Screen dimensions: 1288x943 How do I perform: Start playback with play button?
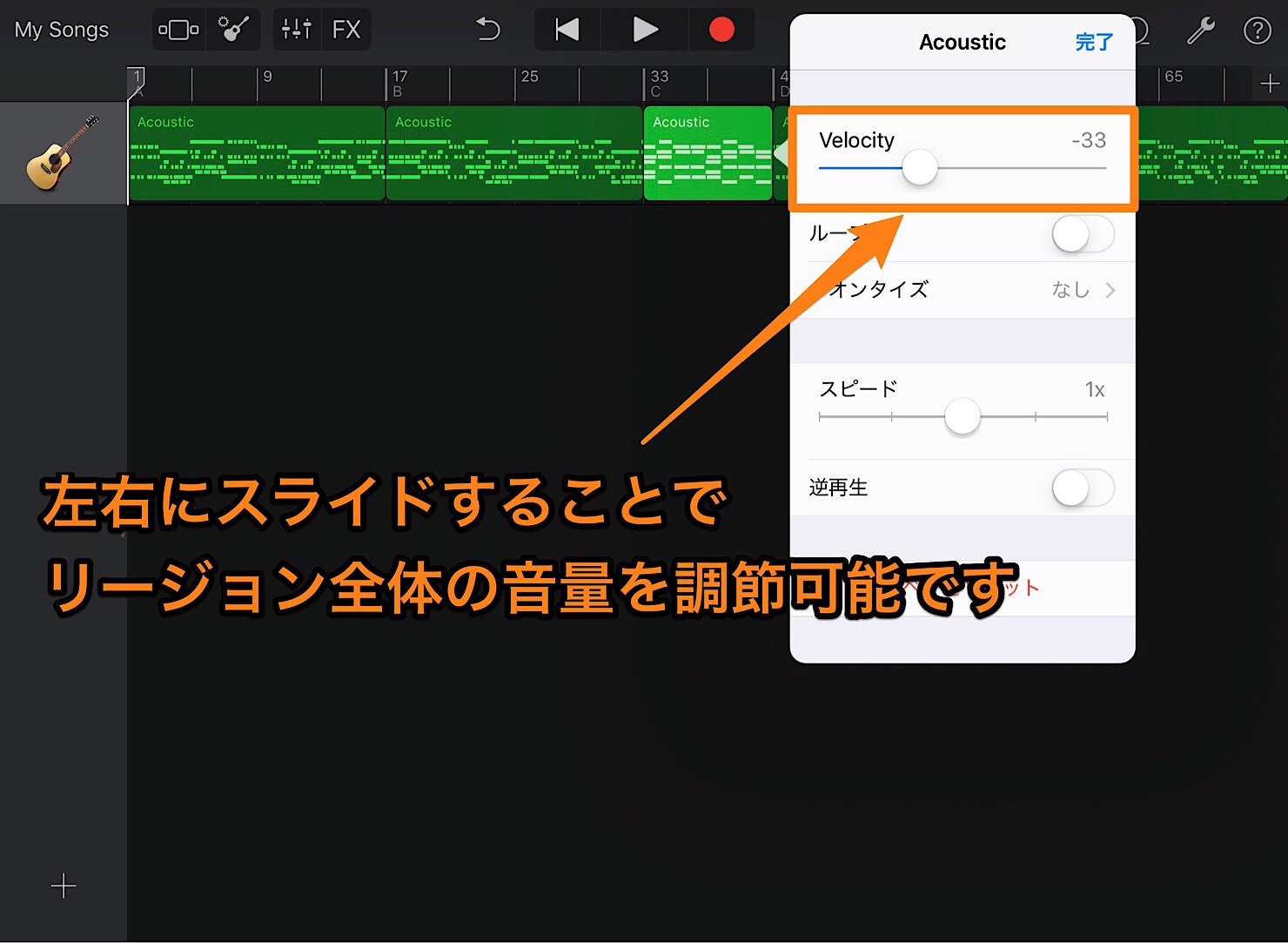click(x=645, y=30)
